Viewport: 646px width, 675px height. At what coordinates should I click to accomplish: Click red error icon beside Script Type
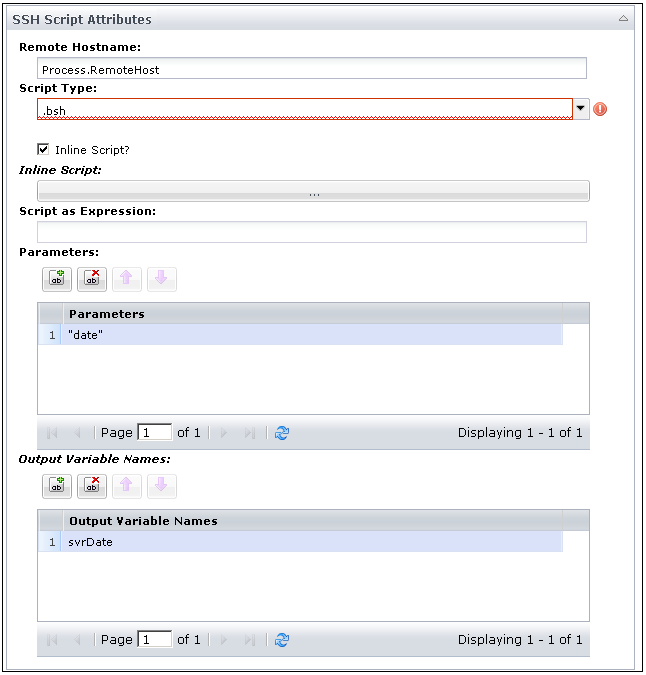click(x=600, y=109)
